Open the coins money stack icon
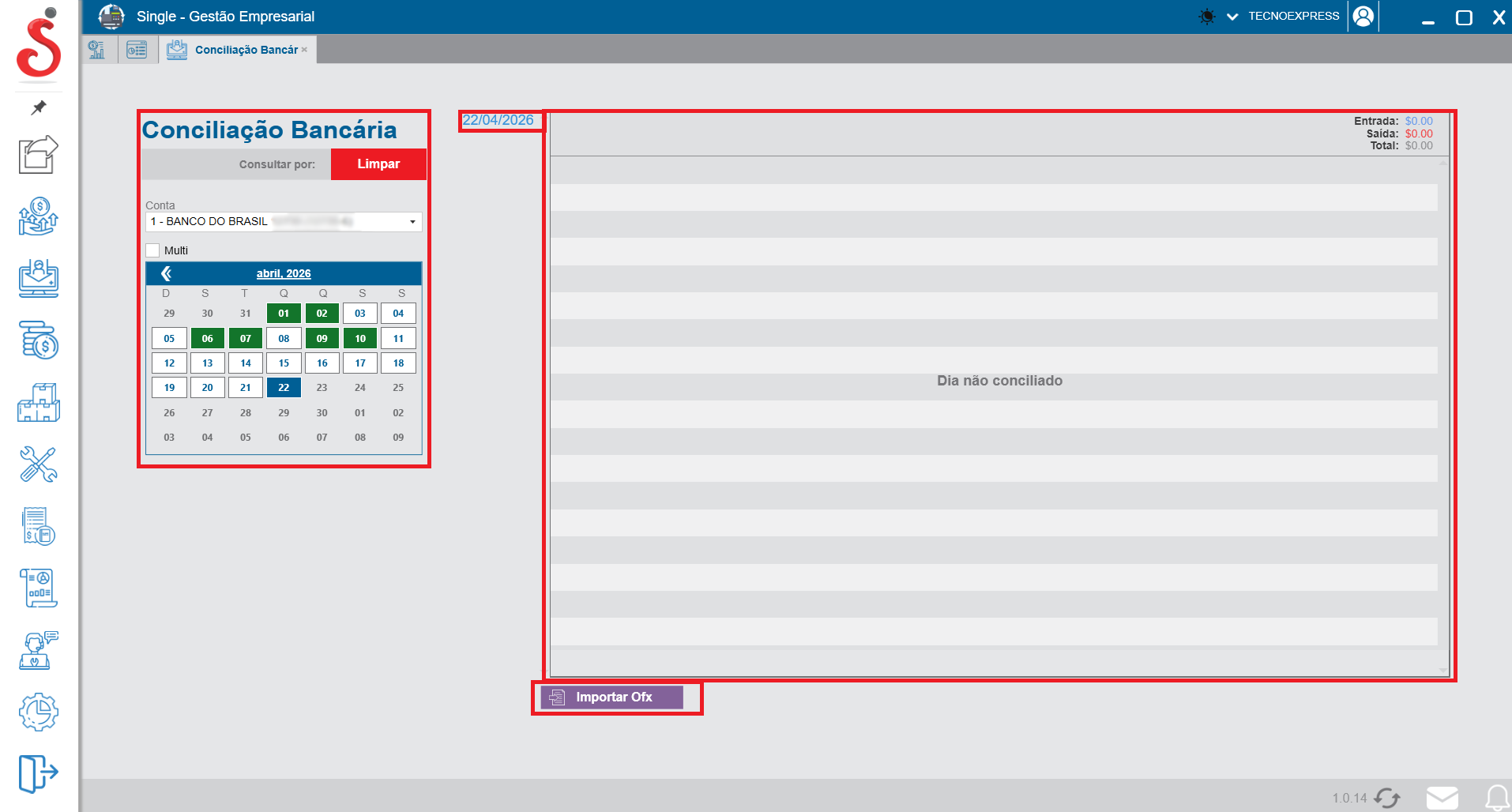1512x812 pixels. [x=38, y=340]
